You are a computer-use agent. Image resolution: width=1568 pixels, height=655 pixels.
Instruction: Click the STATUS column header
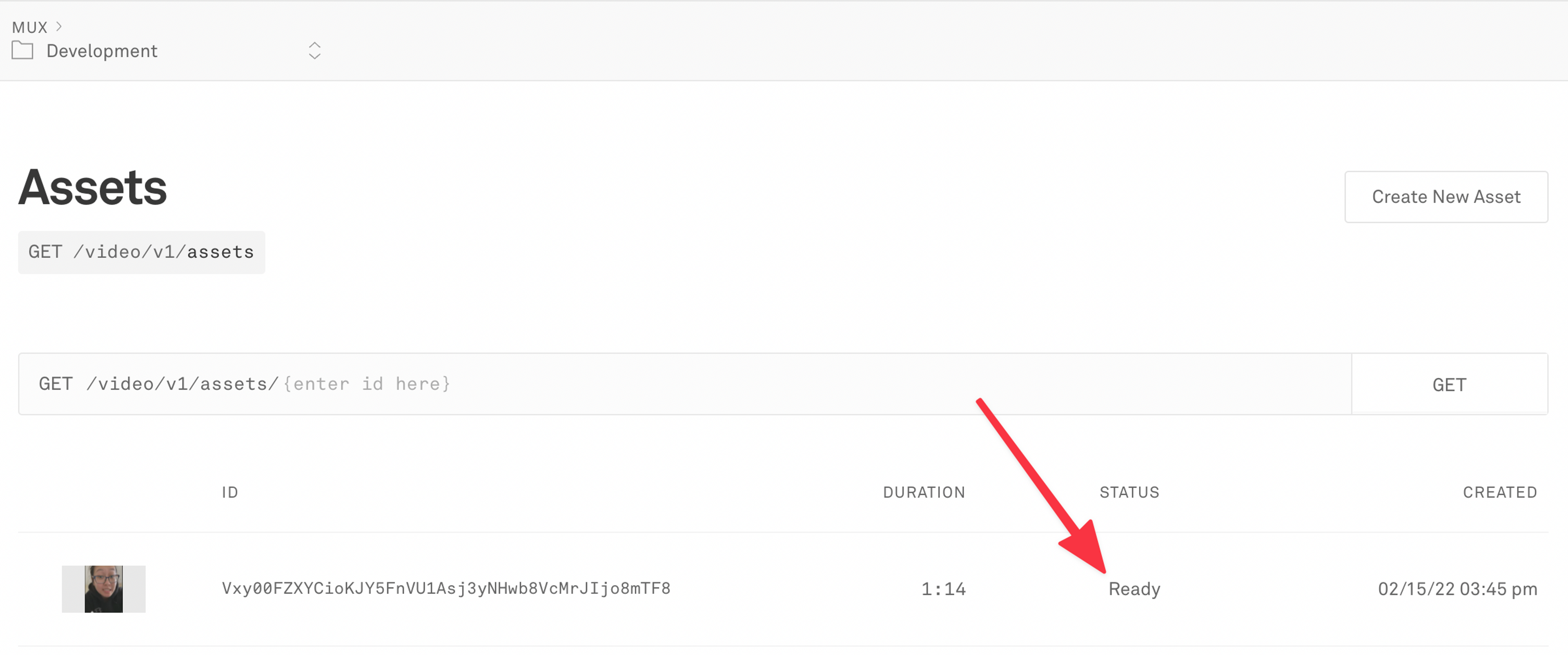(1129, 492)
